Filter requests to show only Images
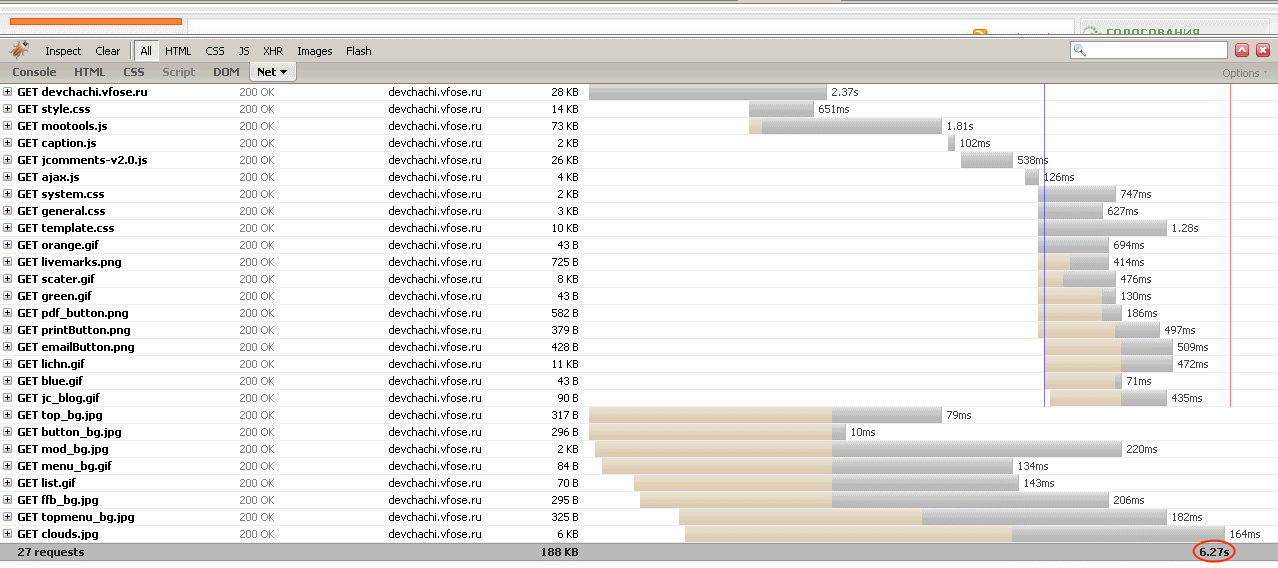This screenshot has height=568, width=1278. [x=314, y=51]
